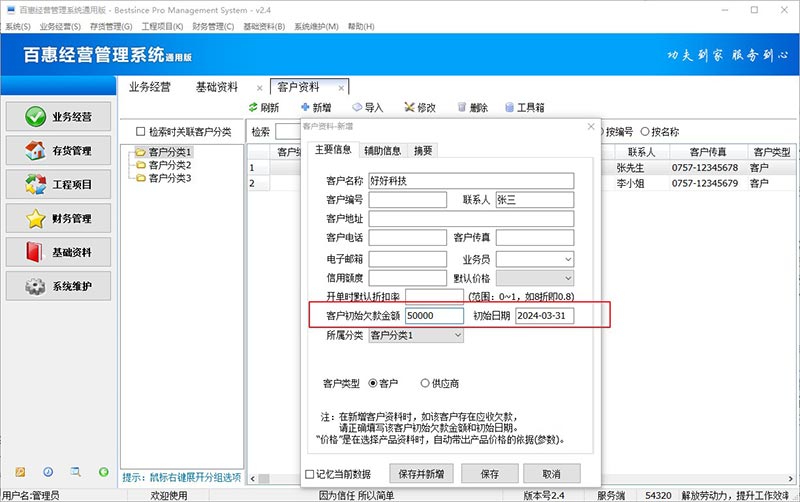Close the 客户资料-新增 dialog
Viewport: 800px width, 502px height.
[x=591, y=126]
